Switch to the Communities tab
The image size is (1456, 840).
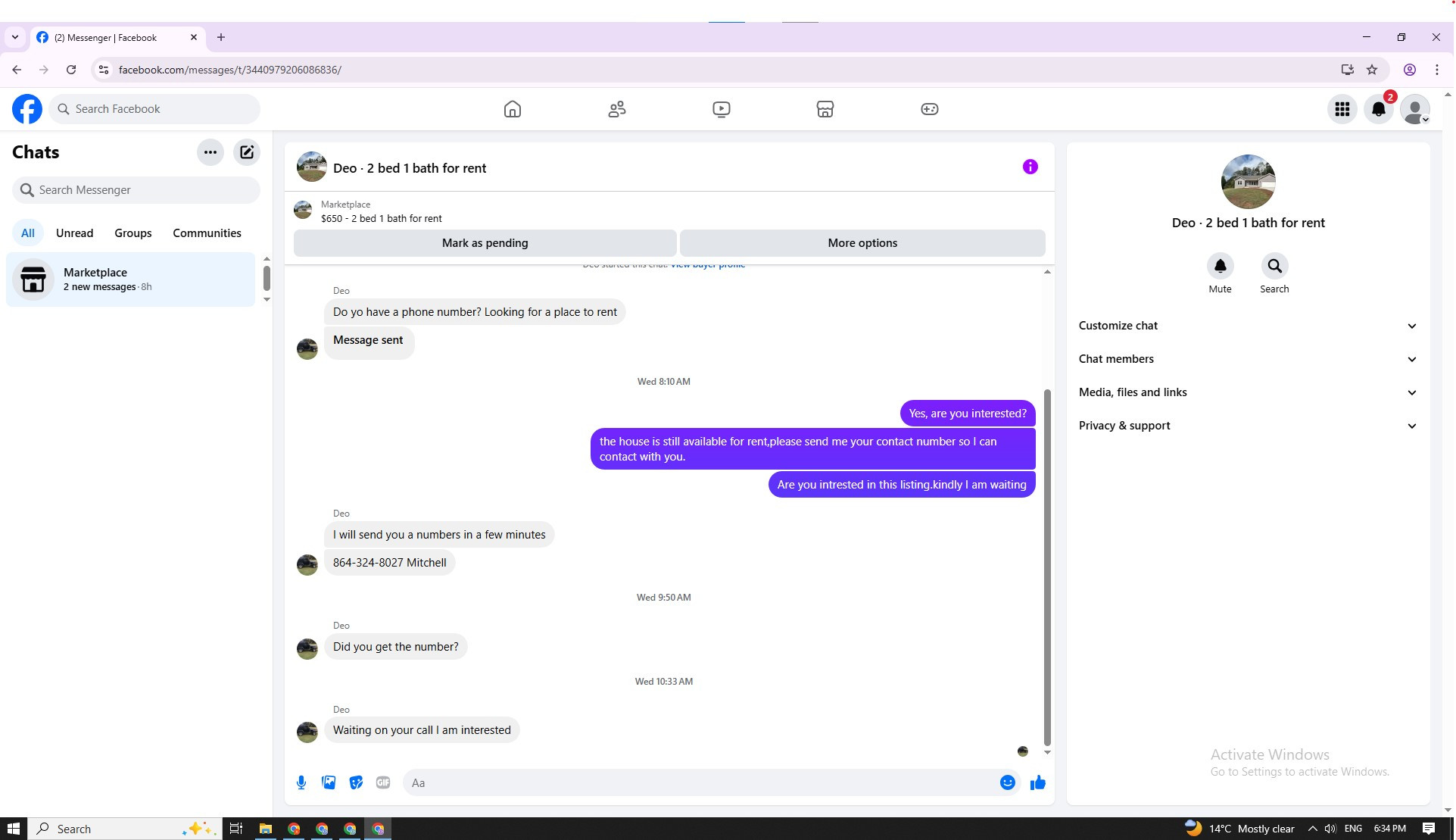207,233
